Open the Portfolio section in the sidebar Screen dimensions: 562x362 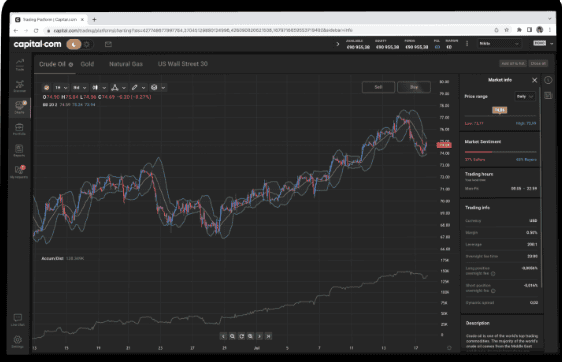coord(19,129)
